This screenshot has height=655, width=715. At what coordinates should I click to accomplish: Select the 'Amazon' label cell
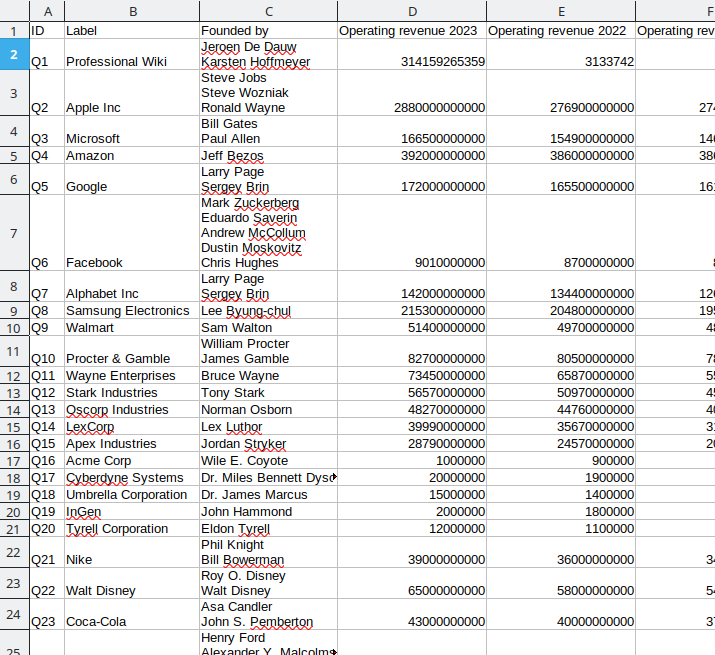point(132,156)
